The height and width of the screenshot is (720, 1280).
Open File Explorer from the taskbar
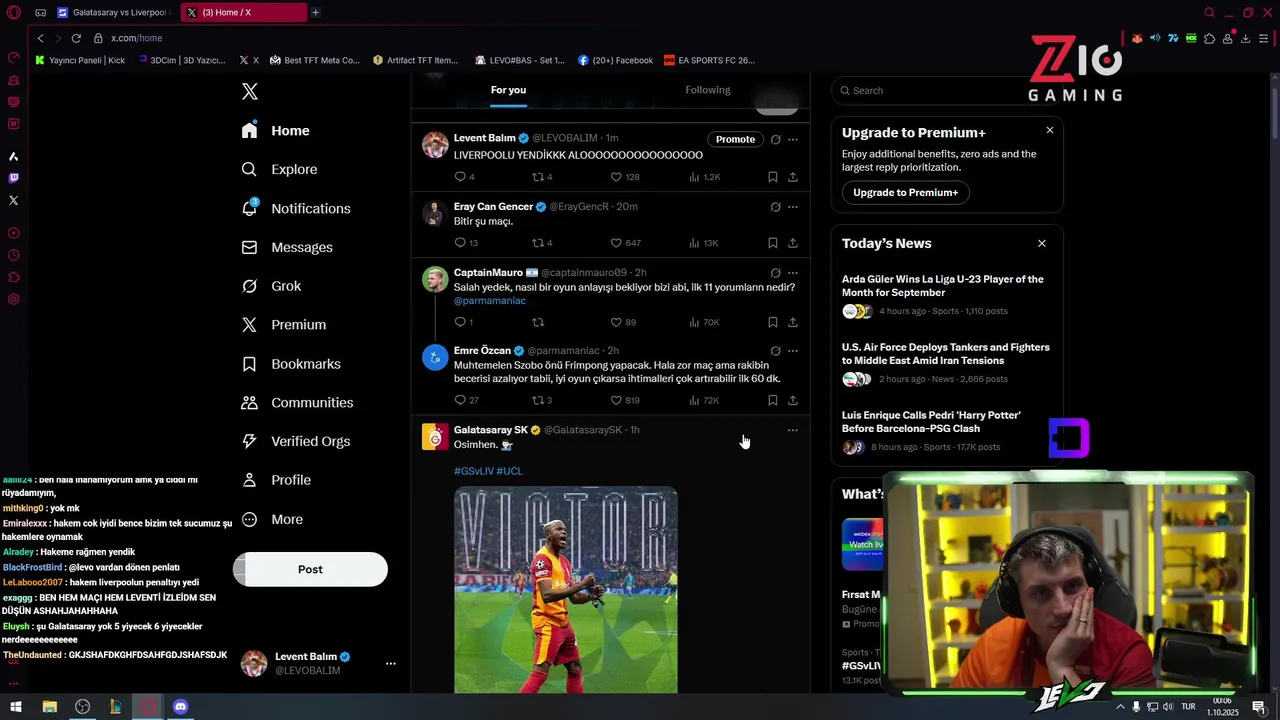point(49,707)
